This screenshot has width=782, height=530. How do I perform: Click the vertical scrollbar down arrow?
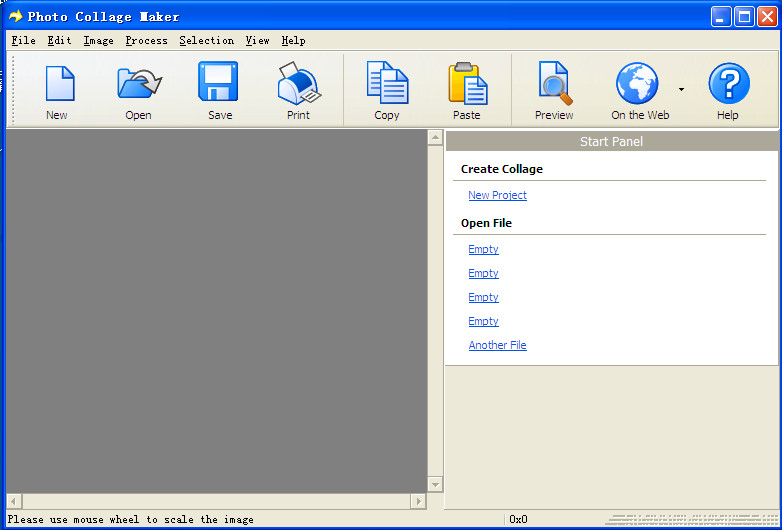click(435, 484)
